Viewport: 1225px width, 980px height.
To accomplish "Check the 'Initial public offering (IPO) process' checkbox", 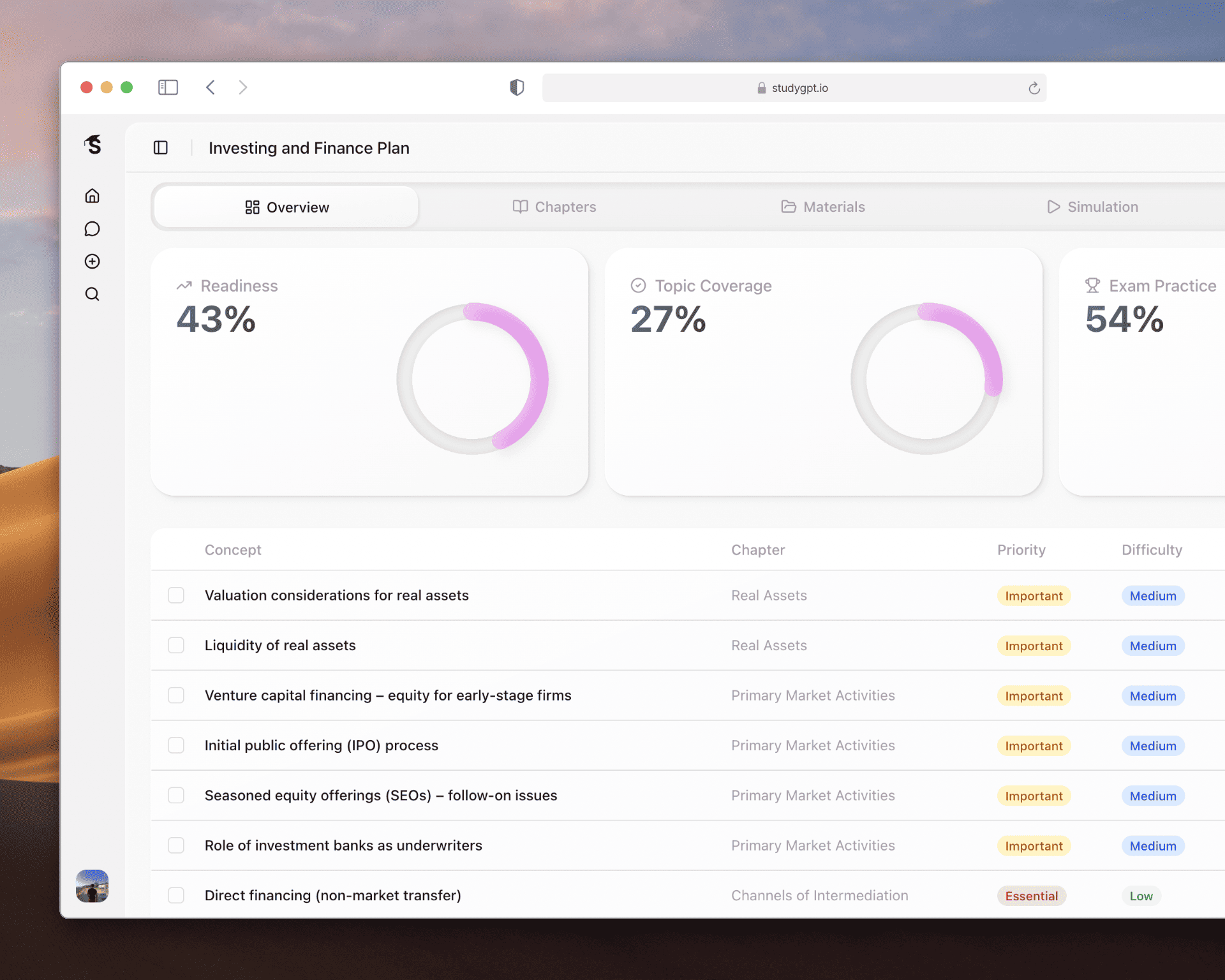I will click(x=176, y=745).
